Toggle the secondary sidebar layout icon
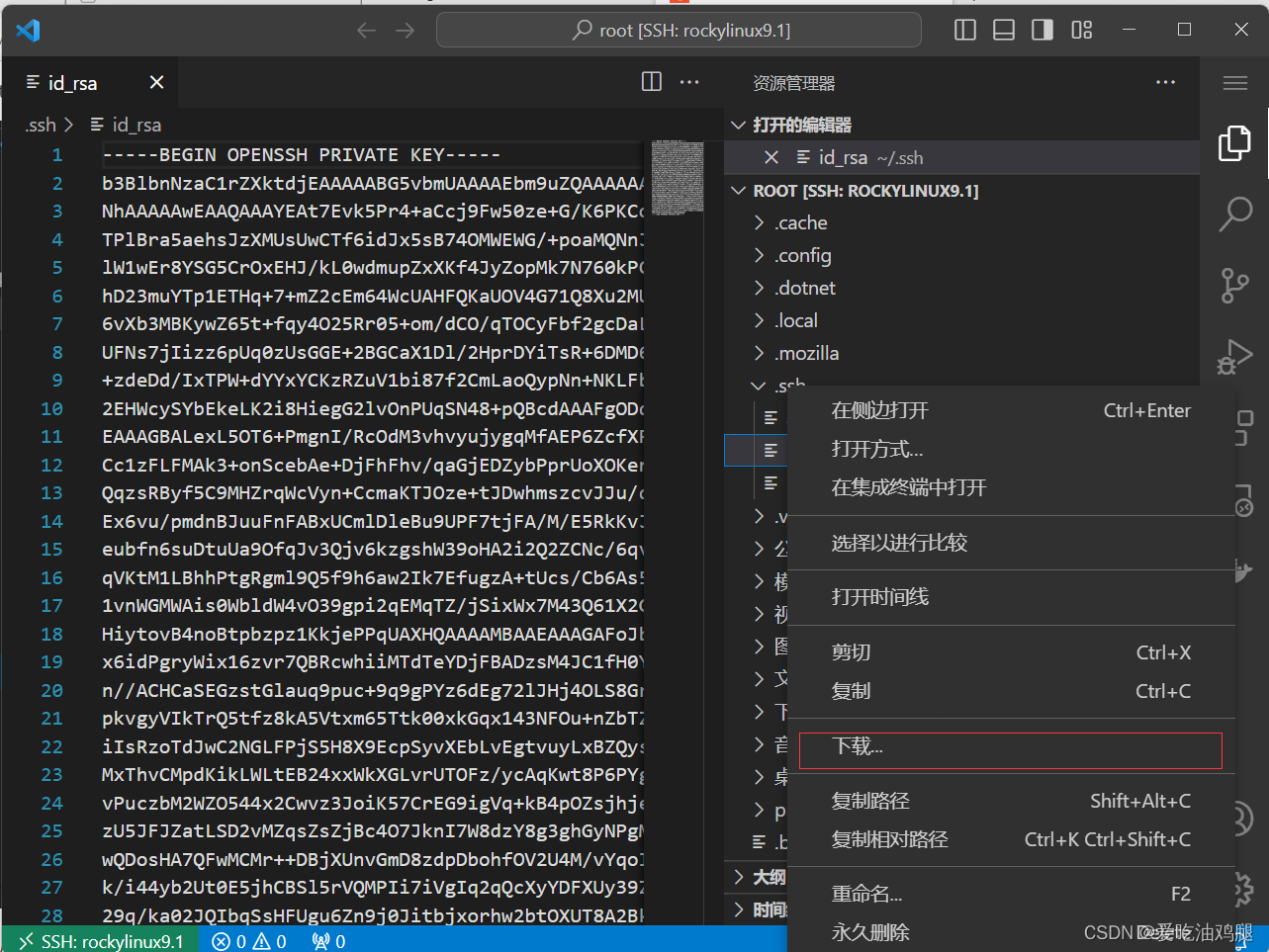The image size is (1269, 952). pos(1042,30)
